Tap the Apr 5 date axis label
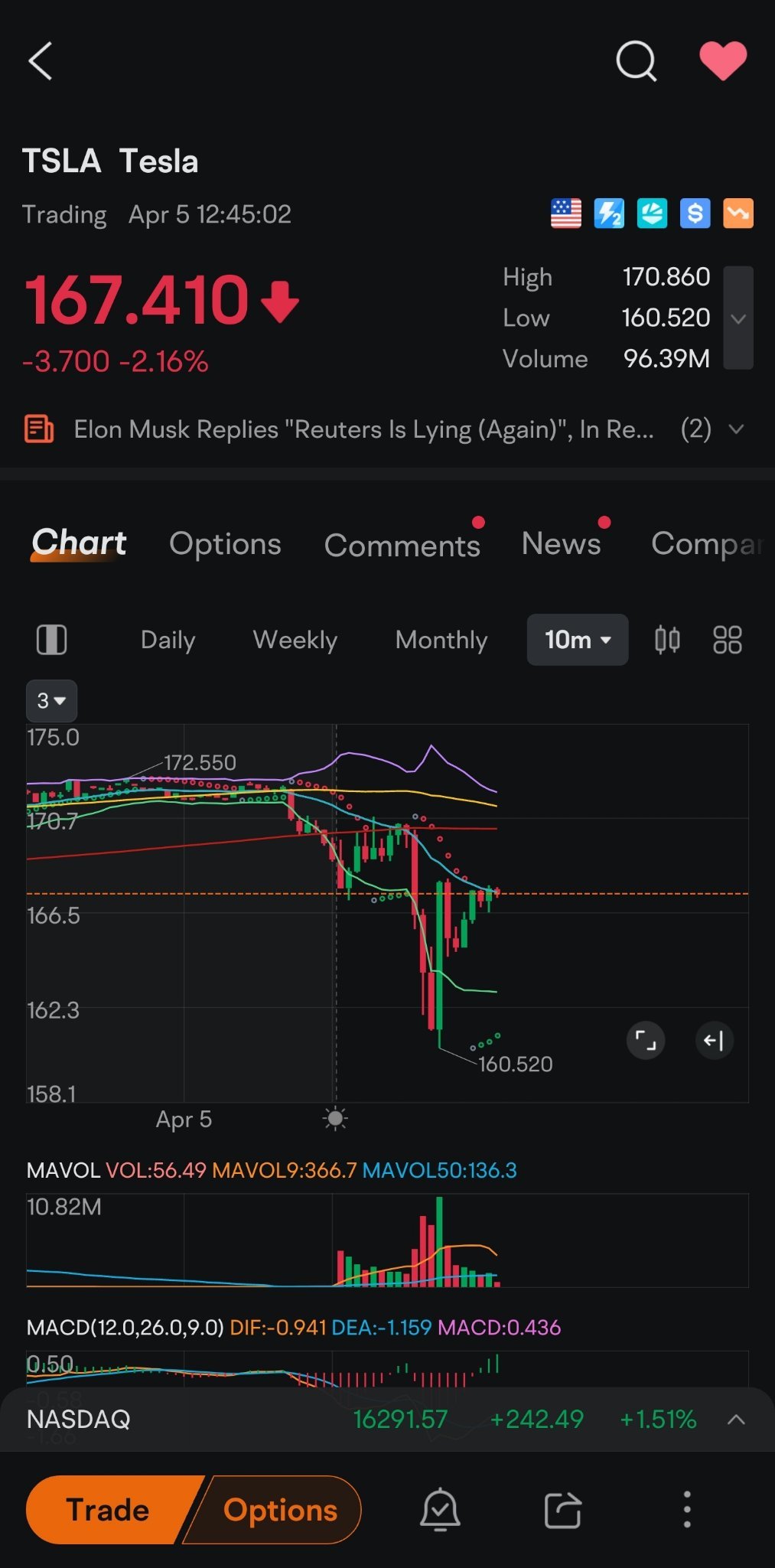Screen dimensions: 775x1568 184,1119
